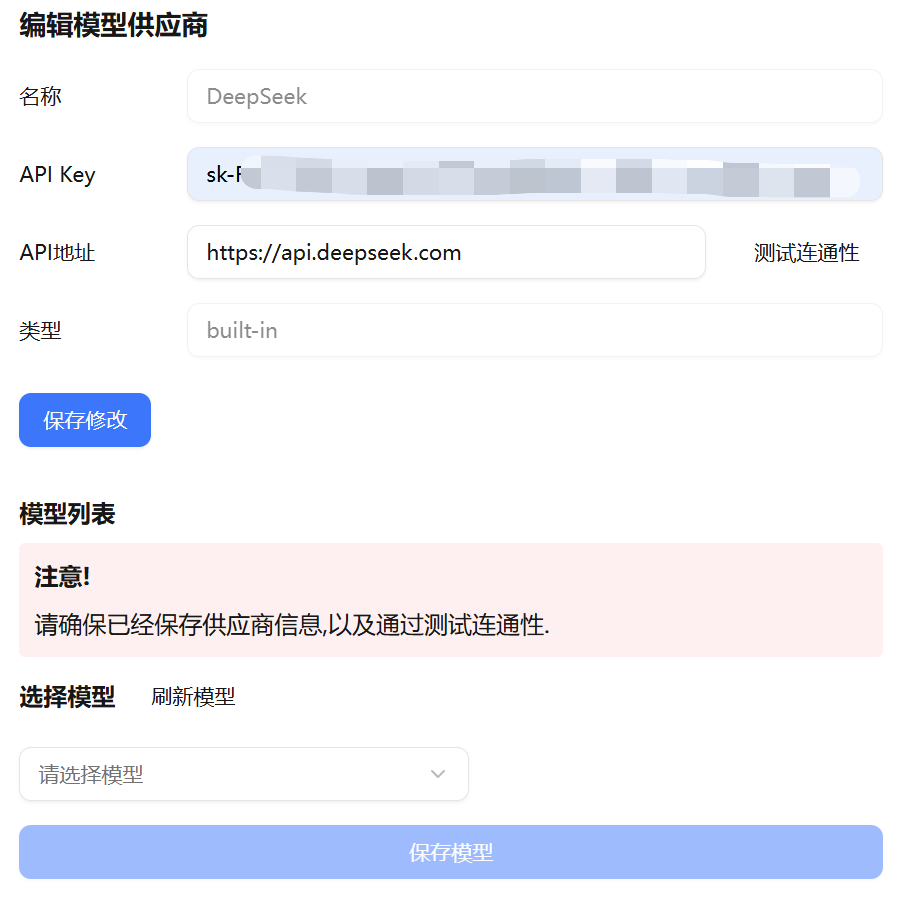This screenshot has height=899, width=924.
Task: Click the 刷新模型 refresh models button
Action: [193, 697]
